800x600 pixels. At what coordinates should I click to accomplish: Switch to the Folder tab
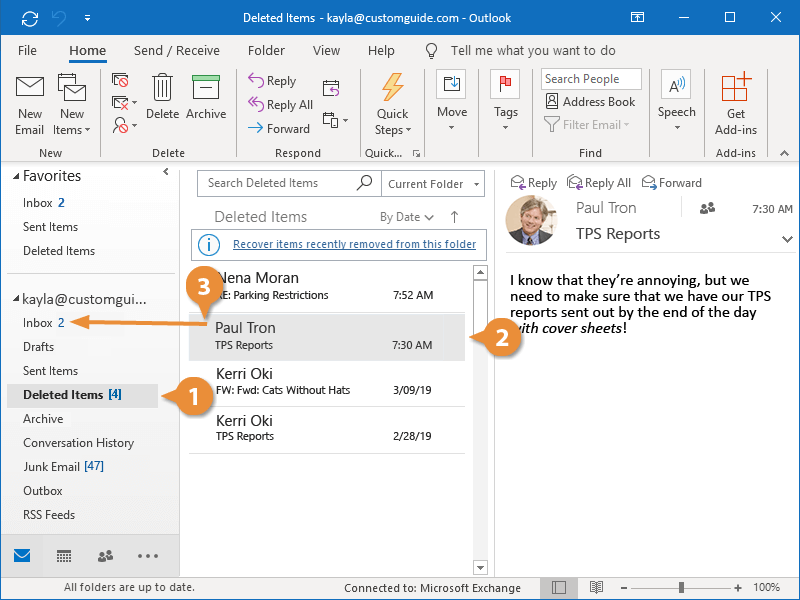[x=266, y=51]
